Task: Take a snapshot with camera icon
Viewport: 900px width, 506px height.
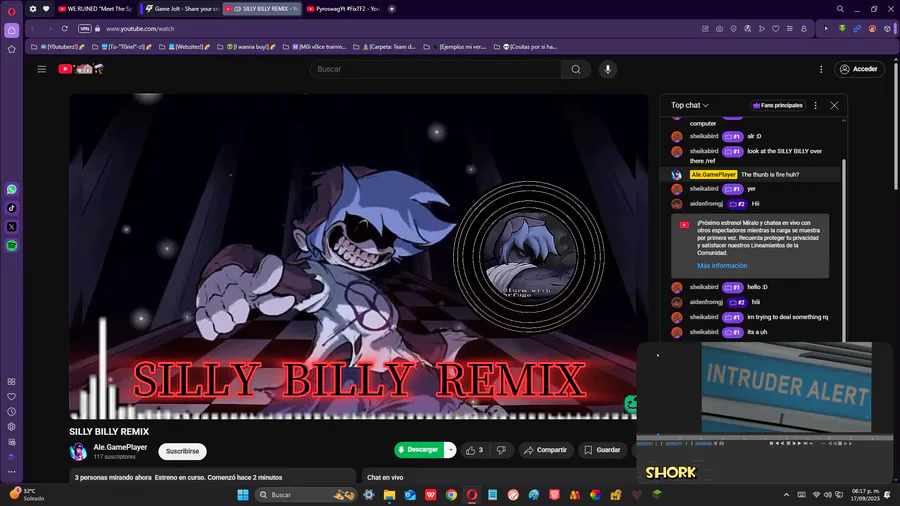Action: tap(719, 29)
